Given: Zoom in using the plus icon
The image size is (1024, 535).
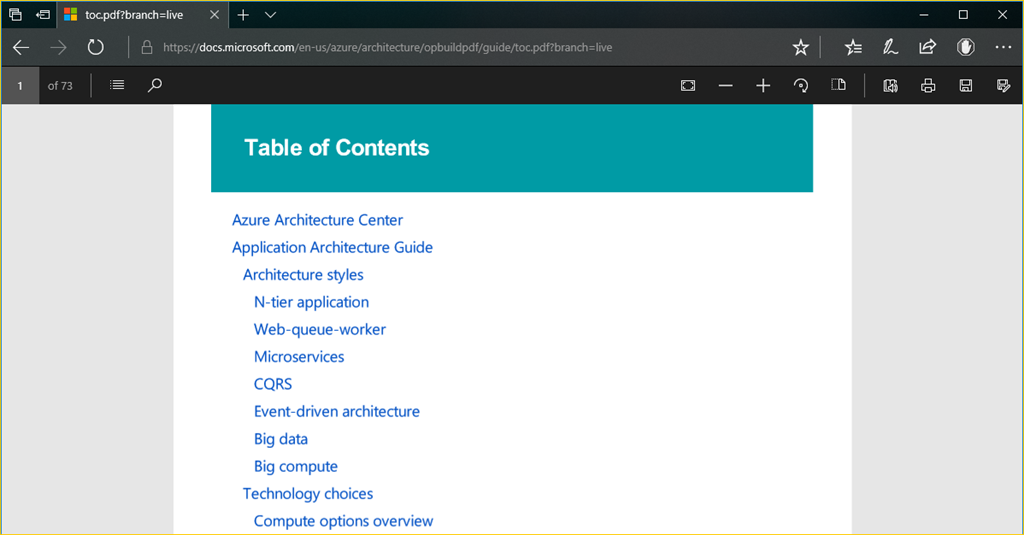Looking at the screenshot, I should tap(763, 86).
